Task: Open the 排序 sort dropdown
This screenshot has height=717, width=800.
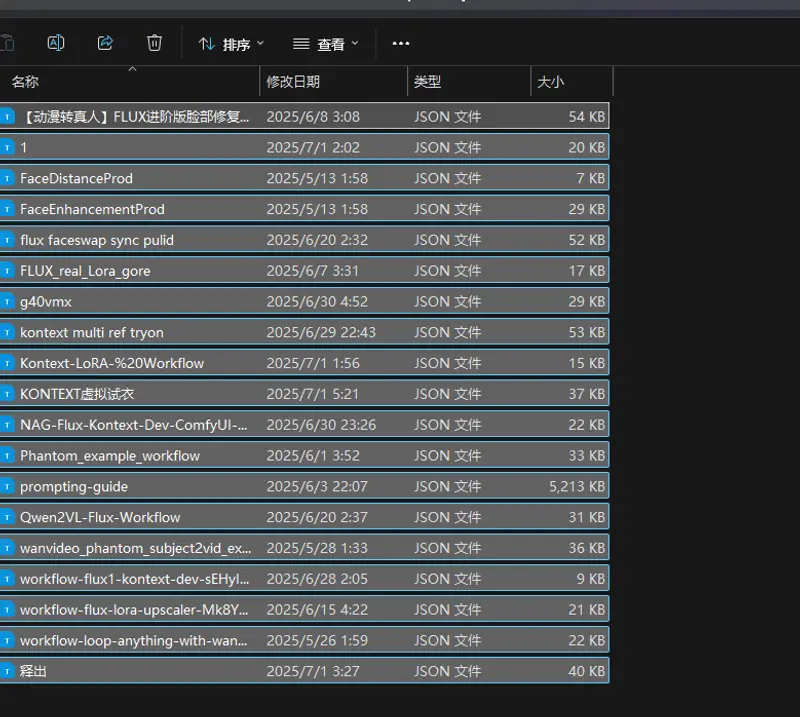Action: (231, 44)
